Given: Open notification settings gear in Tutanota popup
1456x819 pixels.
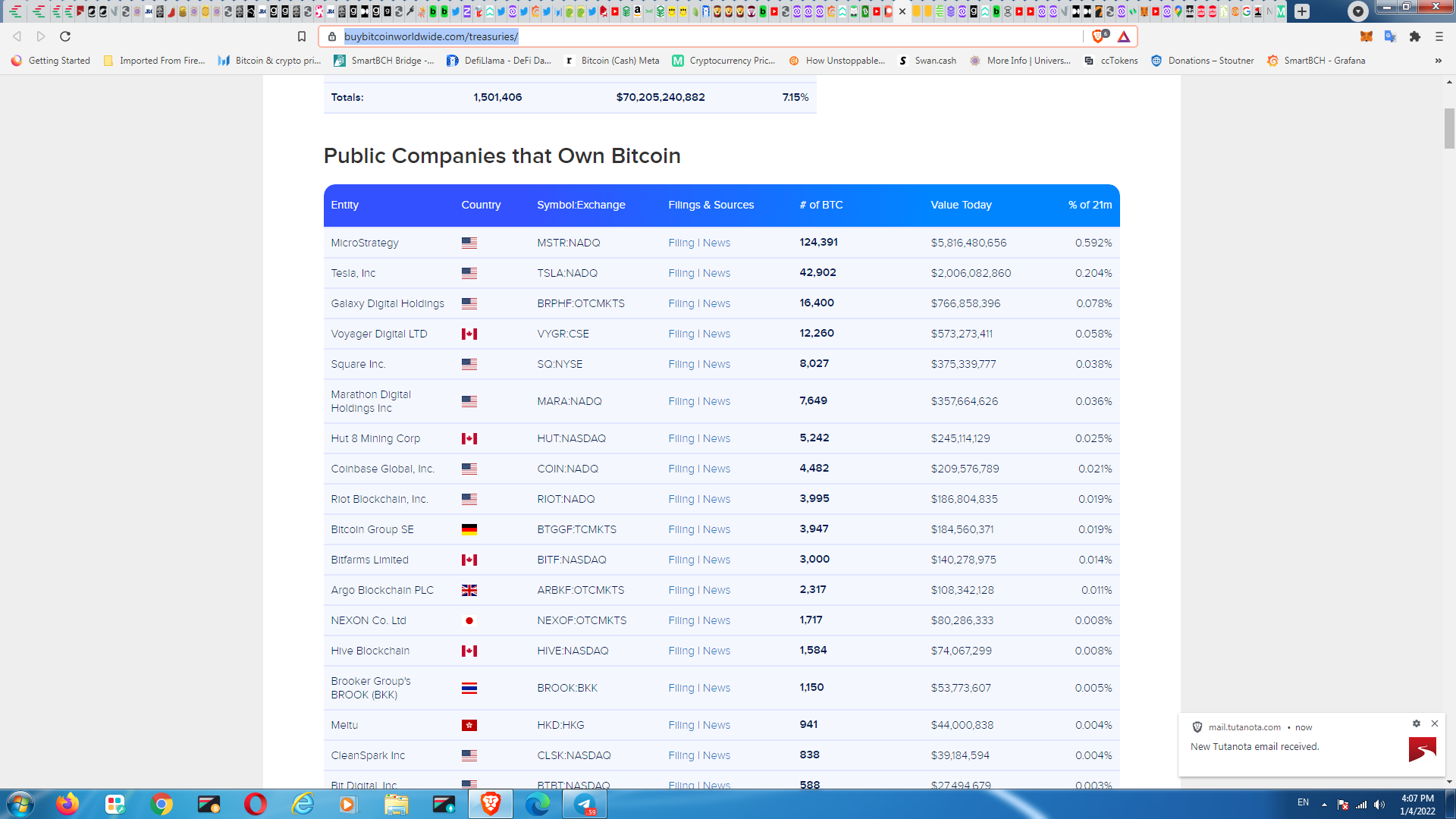Looking at the screenshot, I should pos(1416,723).
